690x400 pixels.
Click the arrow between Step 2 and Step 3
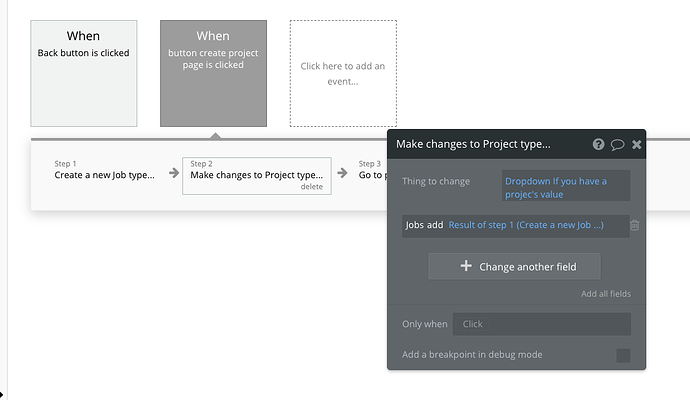pos(344,174)
